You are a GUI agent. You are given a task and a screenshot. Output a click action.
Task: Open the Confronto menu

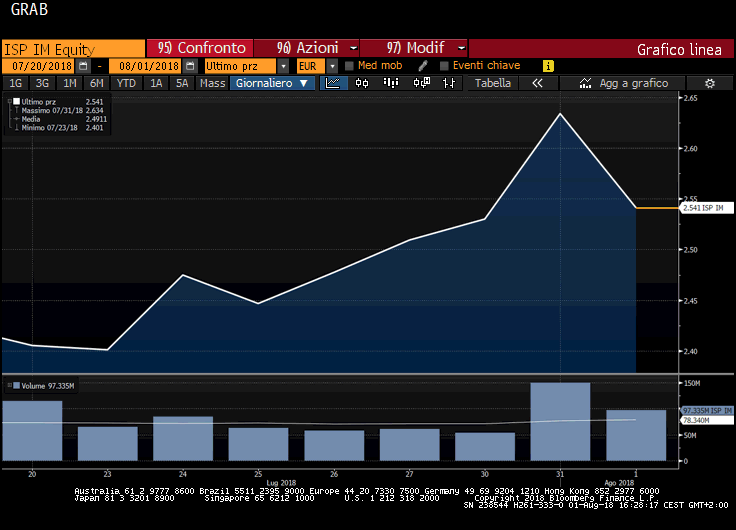click(x=200, y=48)
